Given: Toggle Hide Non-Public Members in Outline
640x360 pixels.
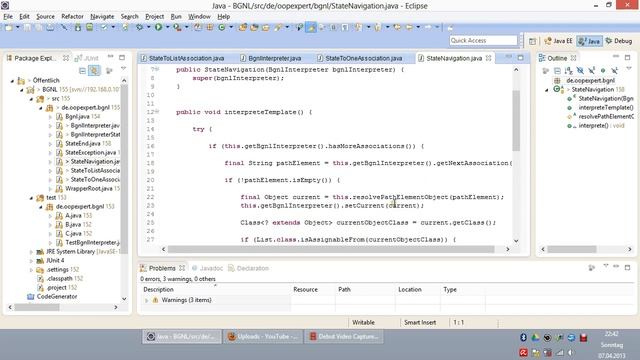Looking at the screenshot, I should click(x=603, y=71).
